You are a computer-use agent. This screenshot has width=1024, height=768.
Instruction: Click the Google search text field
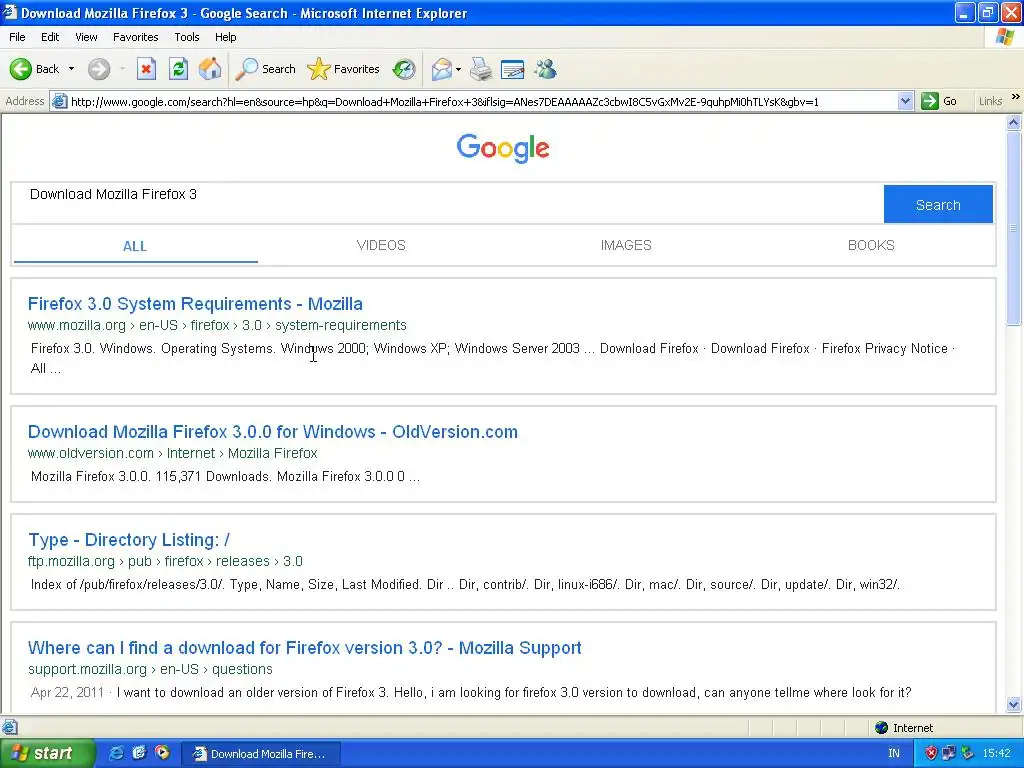pyautogui.click(x=447, y=204)
